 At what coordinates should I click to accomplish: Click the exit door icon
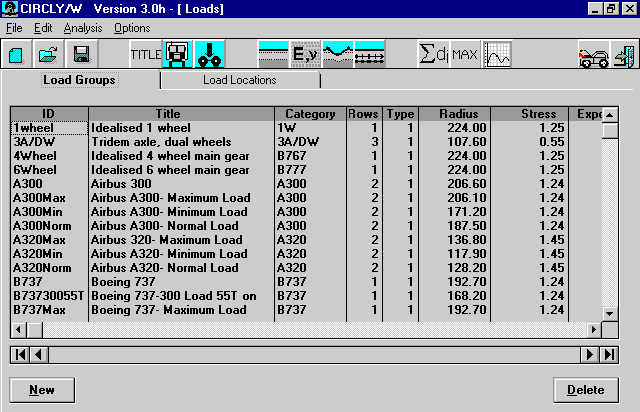coord(624,56)
